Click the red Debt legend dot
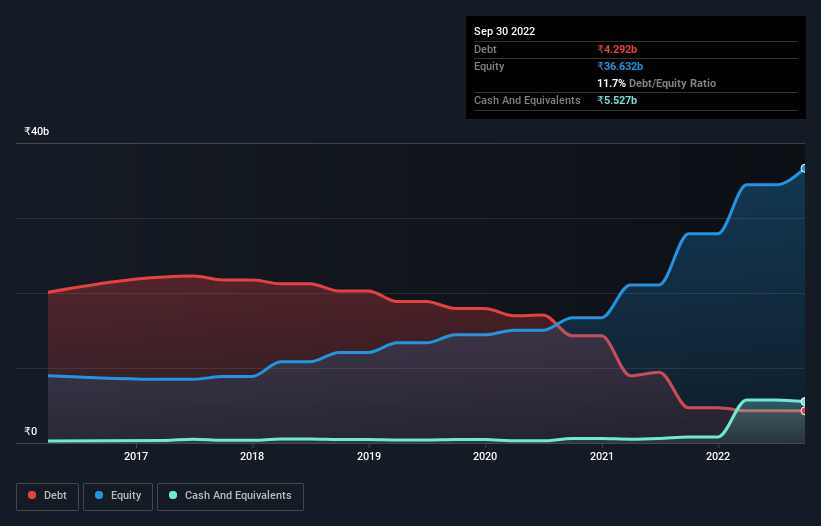Viewport: 821px width, 526px height. (32, 495)
